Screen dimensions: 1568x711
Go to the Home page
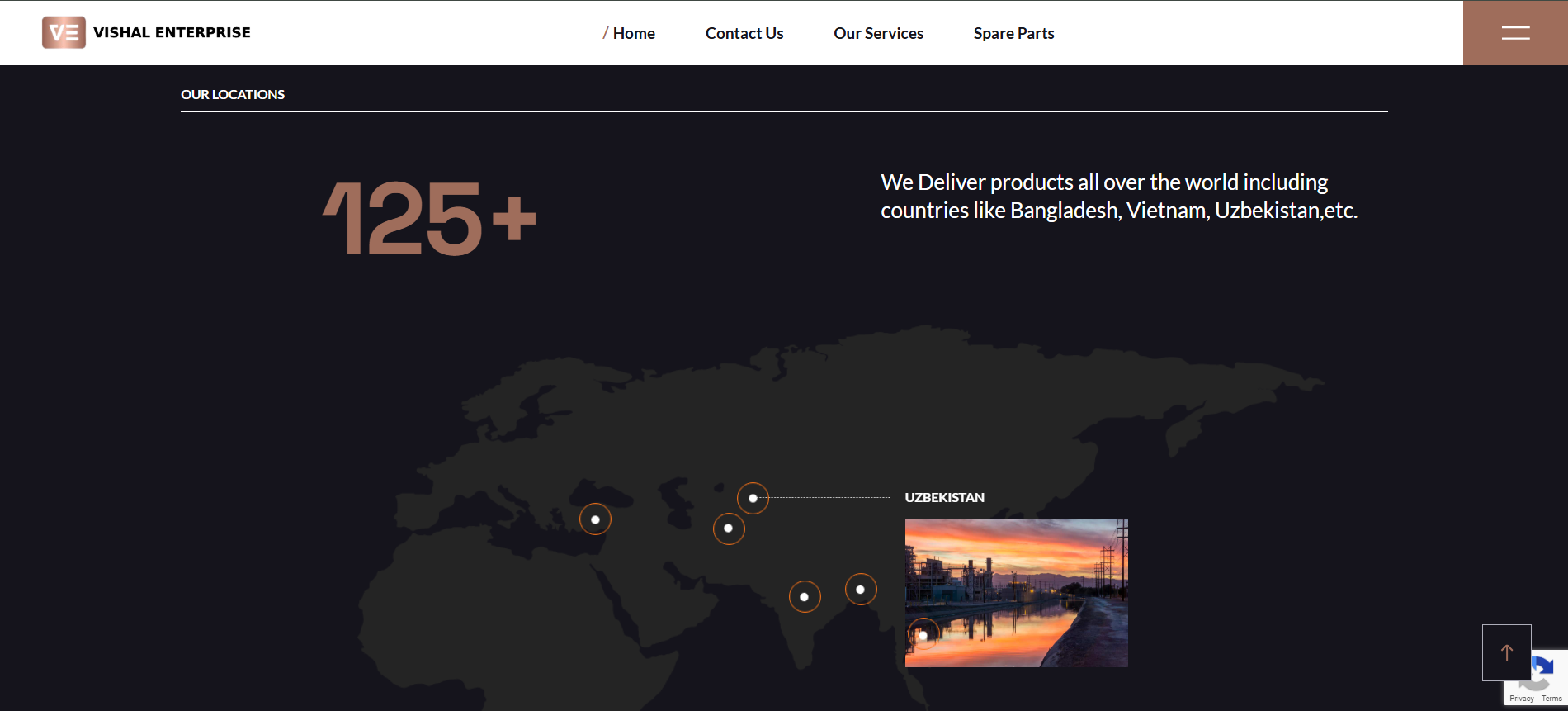point(633,33)
